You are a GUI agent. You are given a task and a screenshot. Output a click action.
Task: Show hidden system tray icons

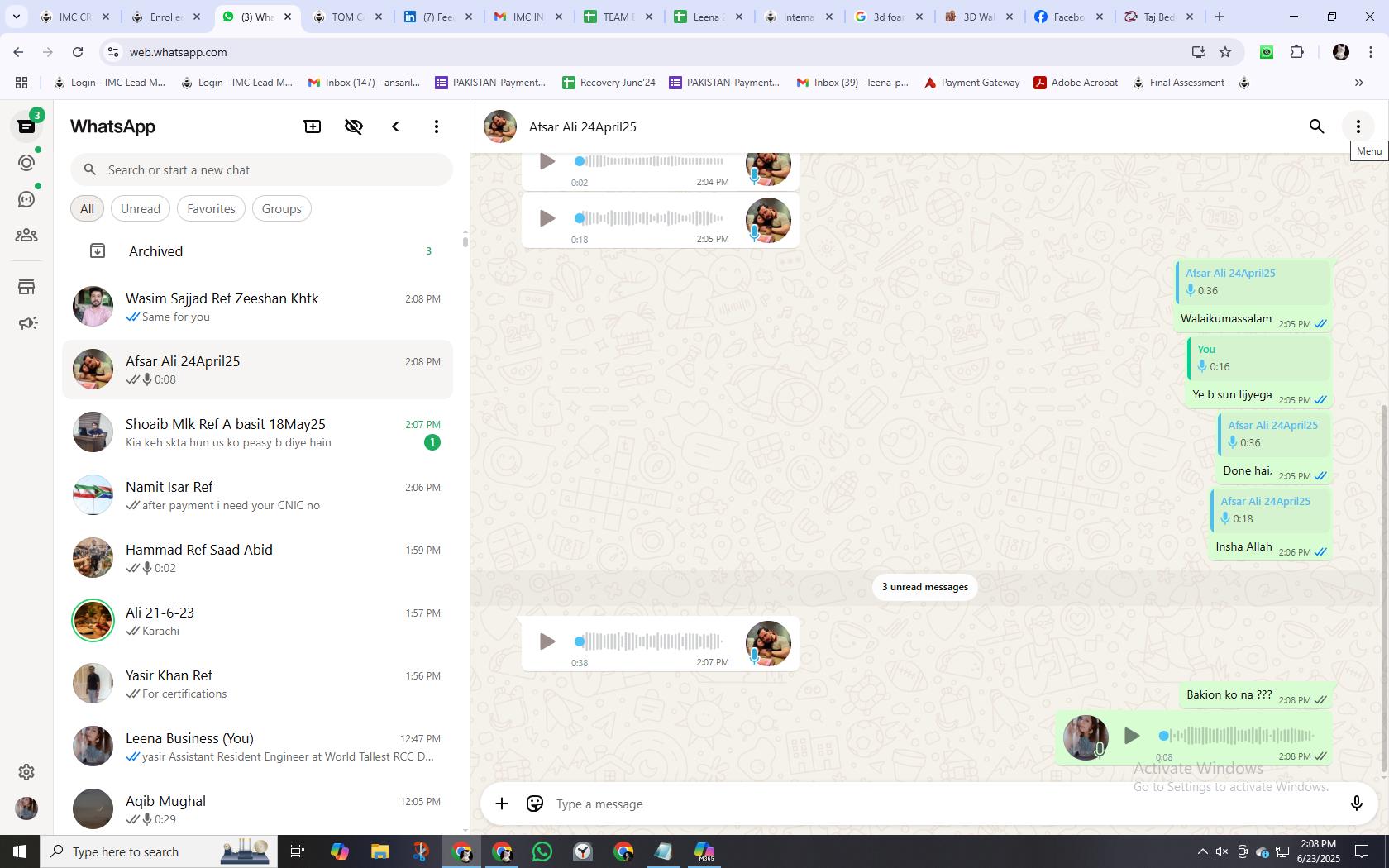click(x=1202, y=851)
